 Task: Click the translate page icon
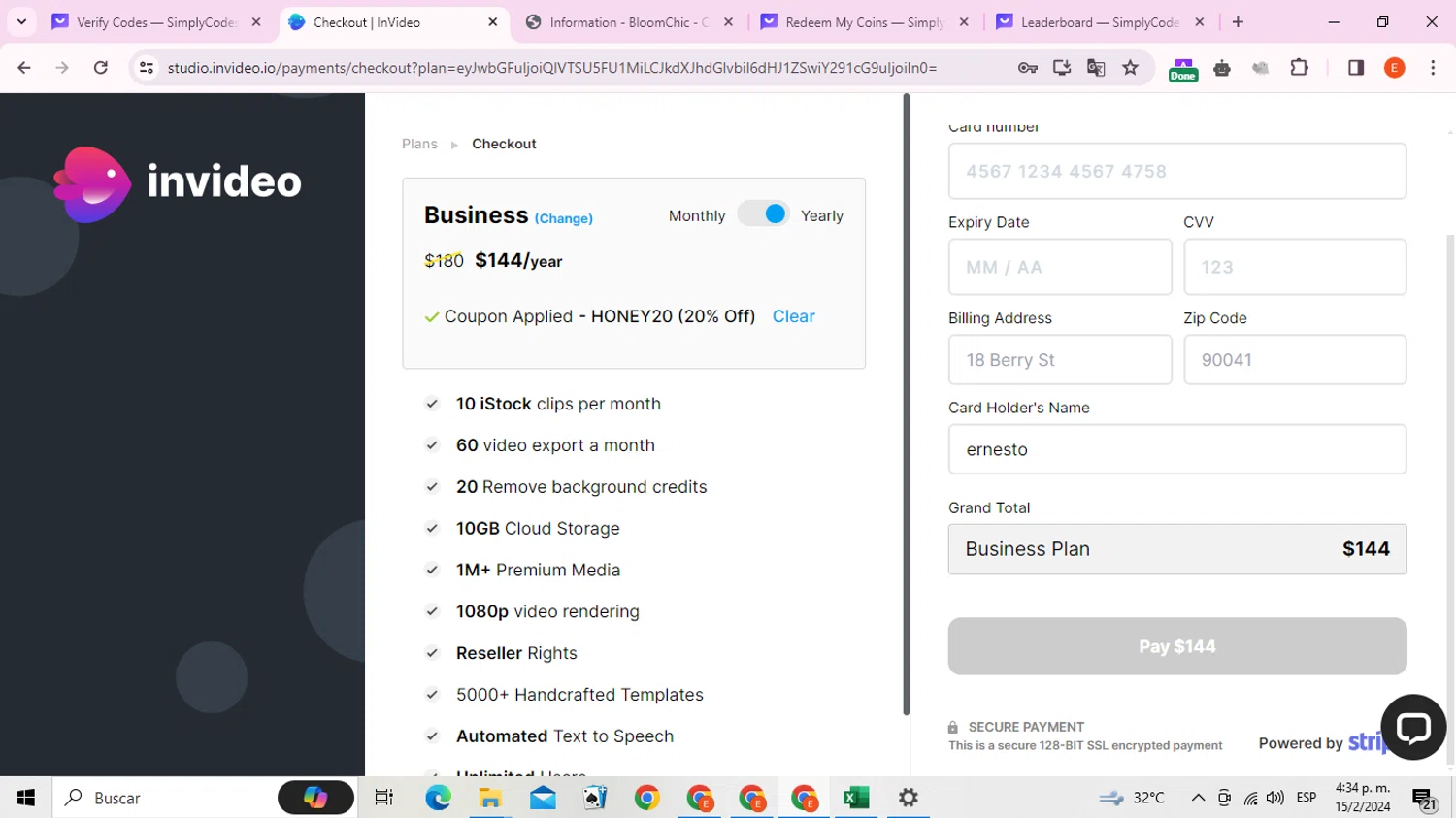1096,68
